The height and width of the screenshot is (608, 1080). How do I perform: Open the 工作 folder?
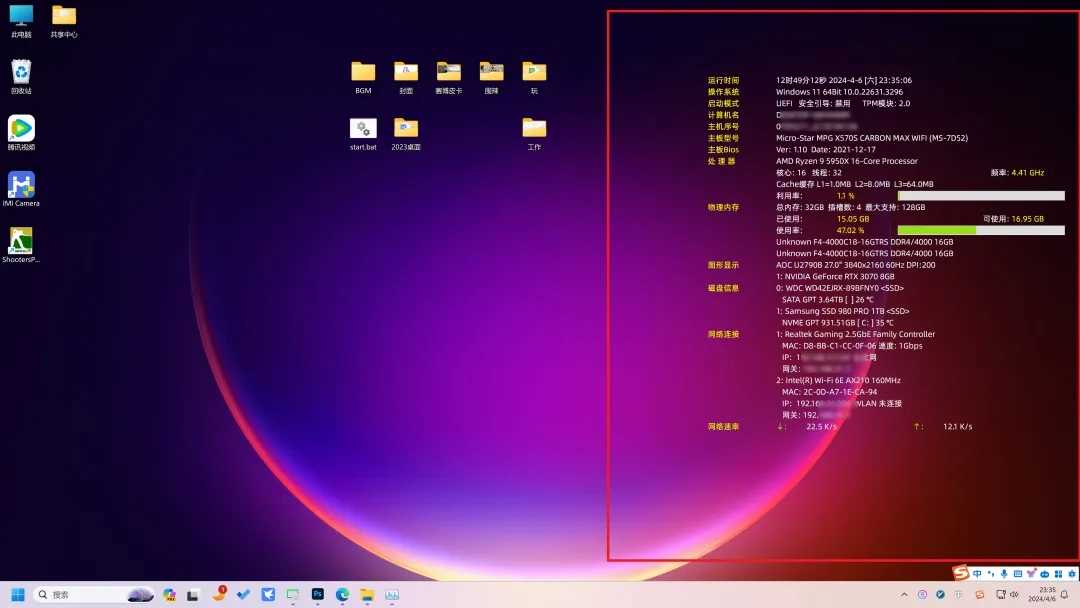tap(533, 131)
